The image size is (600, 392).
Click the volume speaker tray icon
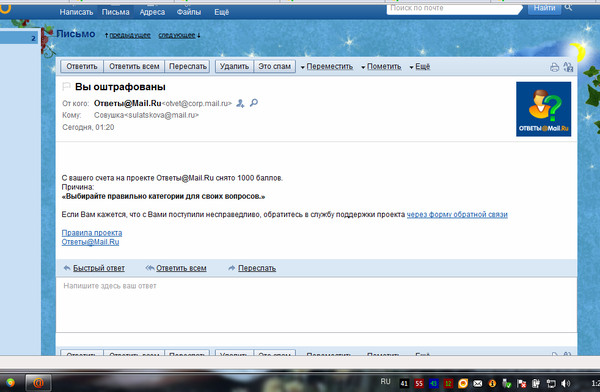(x=566, y=383)
